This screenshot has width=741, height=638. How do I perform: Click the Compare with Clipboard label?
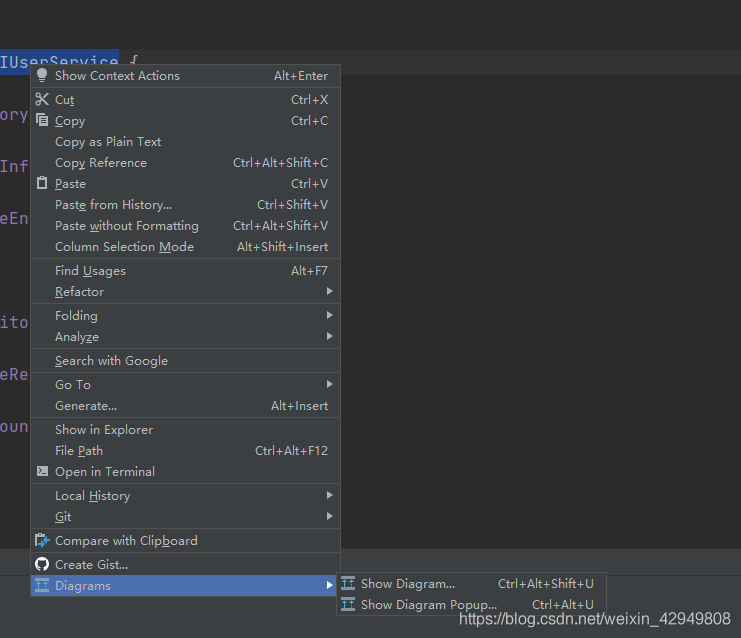pos(126,541)
